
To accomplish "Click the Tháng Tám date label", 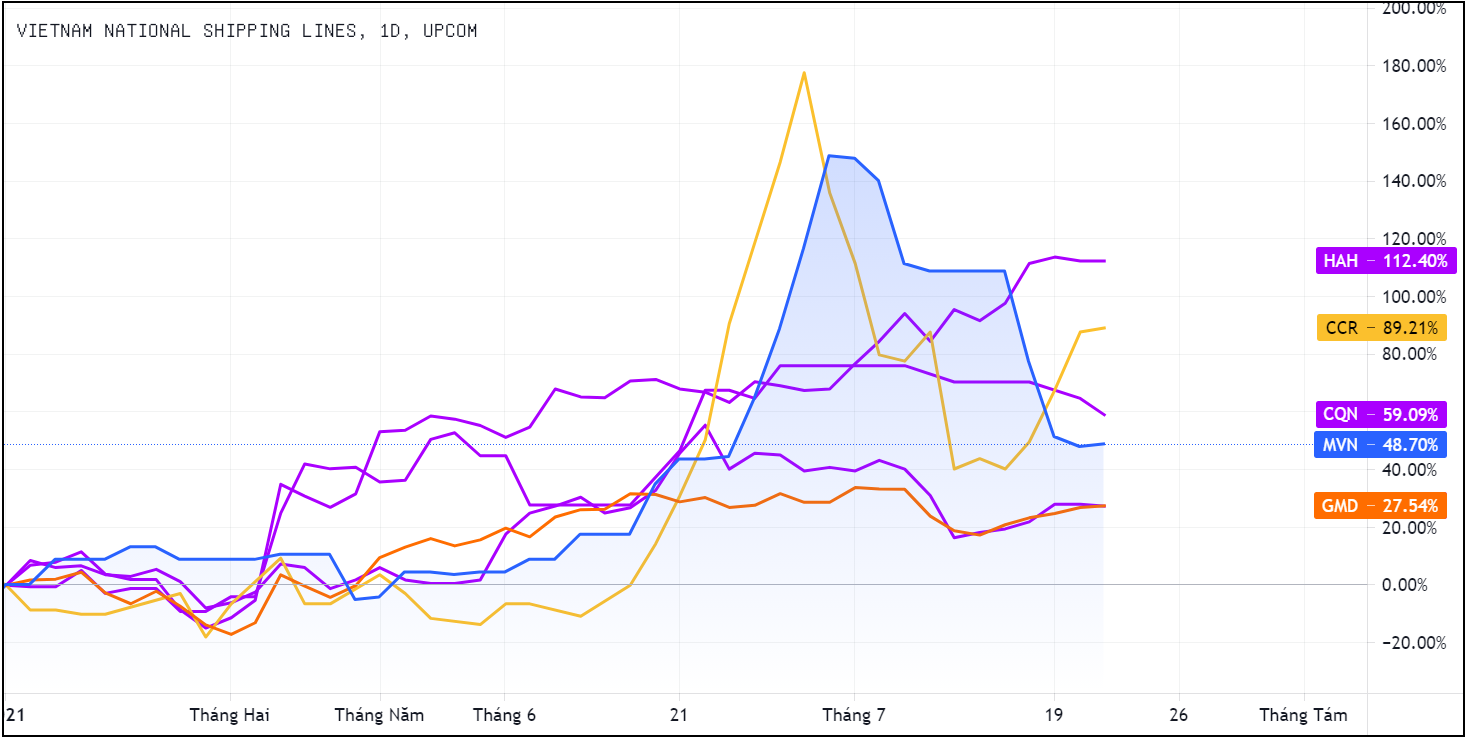I will click(x=1303, y=715).
